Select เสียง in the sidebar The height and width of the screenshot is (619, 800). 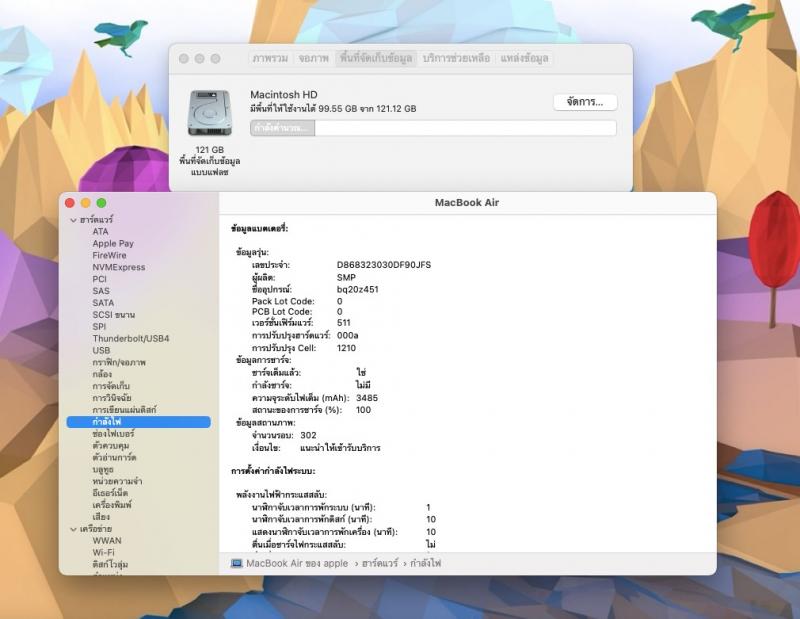[x=101, y=517]
